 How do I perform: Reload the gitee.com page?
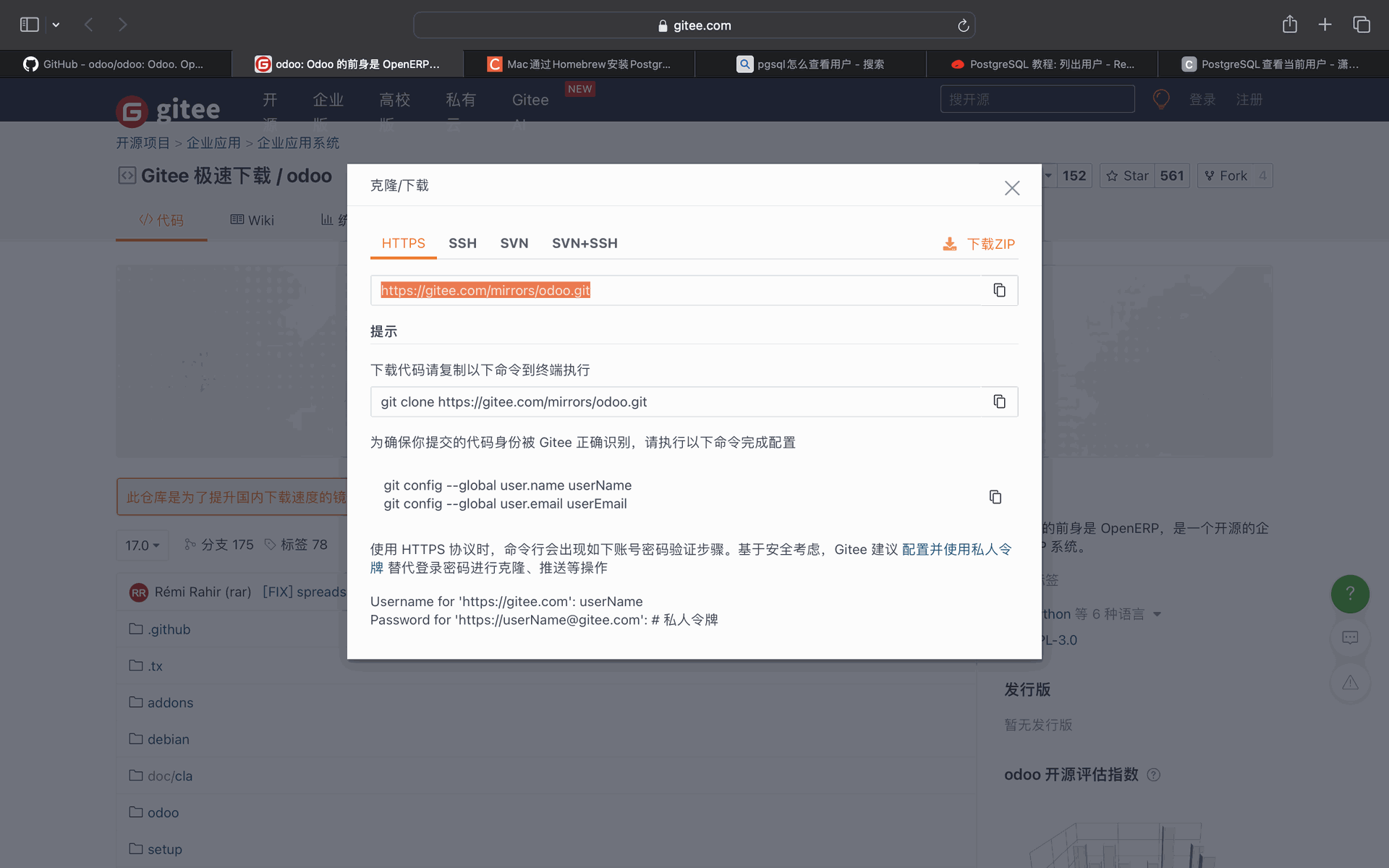tap(963, 25)
